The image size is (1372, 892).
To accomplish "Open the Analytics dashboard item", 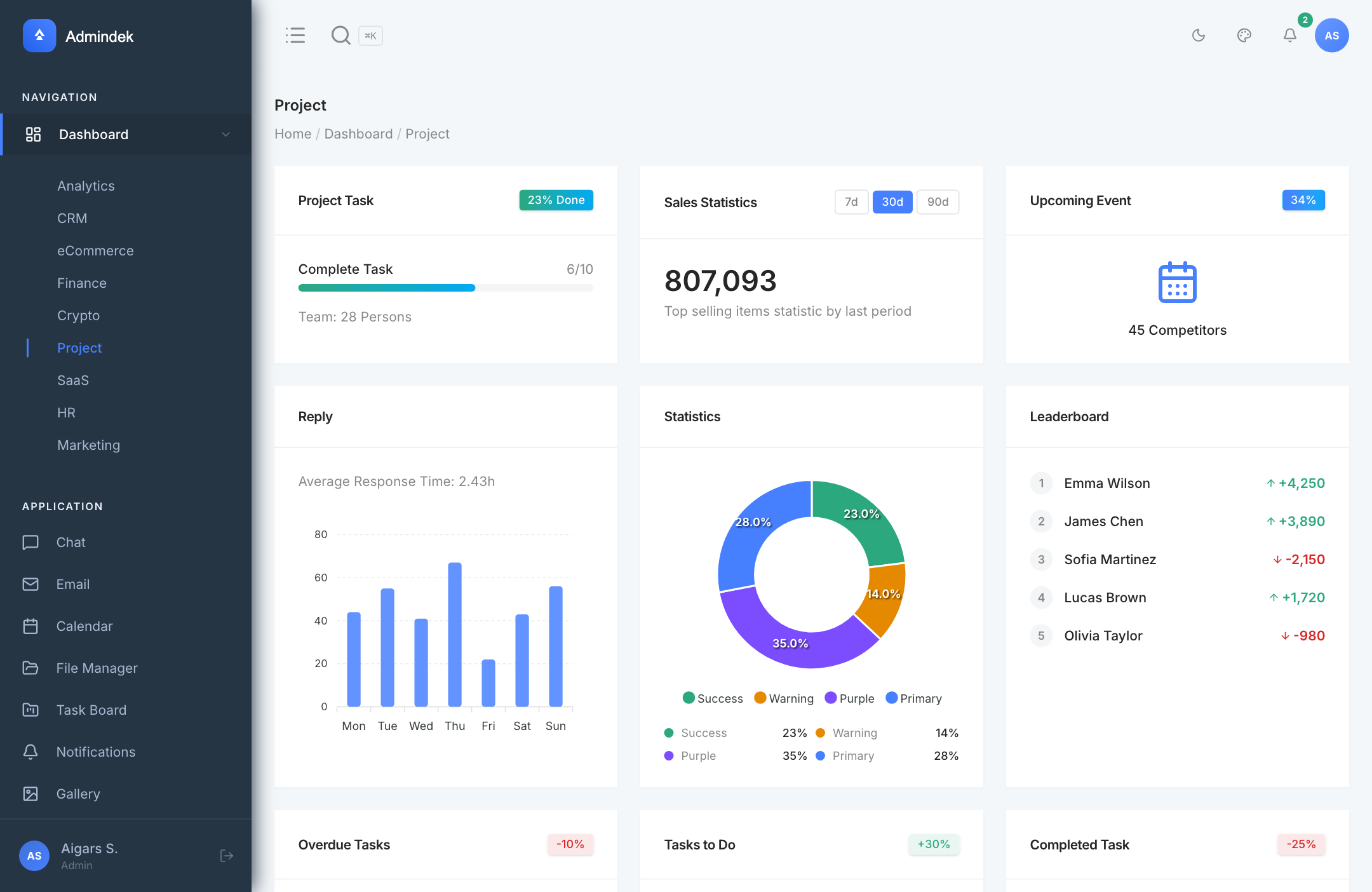I will click(86, 186).
